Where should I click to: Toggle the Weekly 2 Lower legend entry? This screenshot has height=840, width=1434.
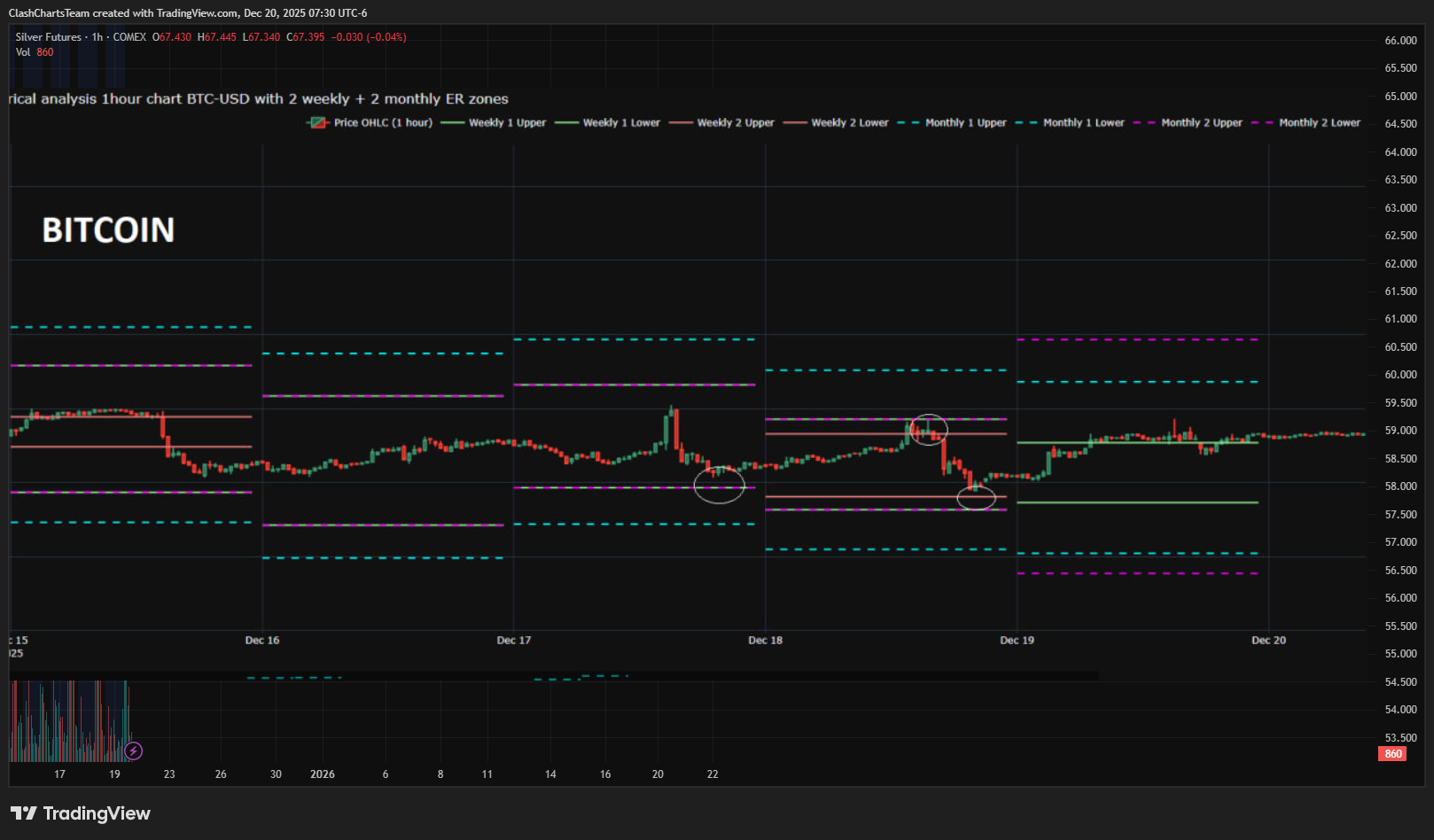[x=836, y=122]
